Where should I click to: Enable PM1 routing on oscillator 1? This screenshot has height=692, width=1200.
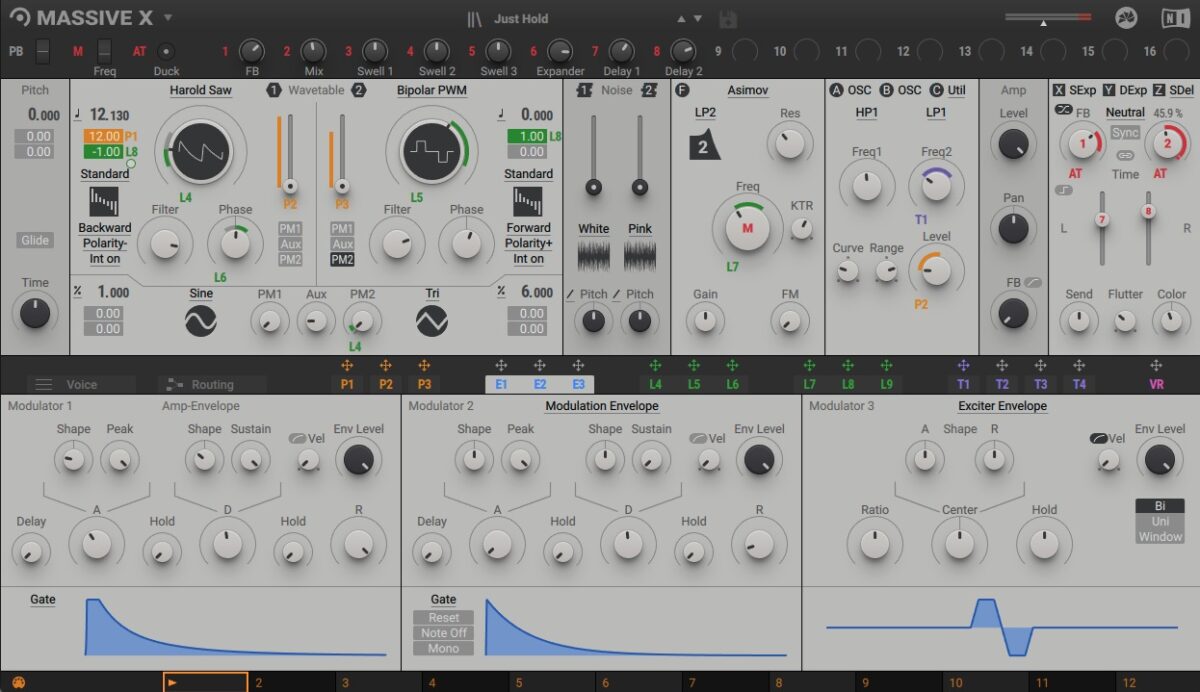290,229
